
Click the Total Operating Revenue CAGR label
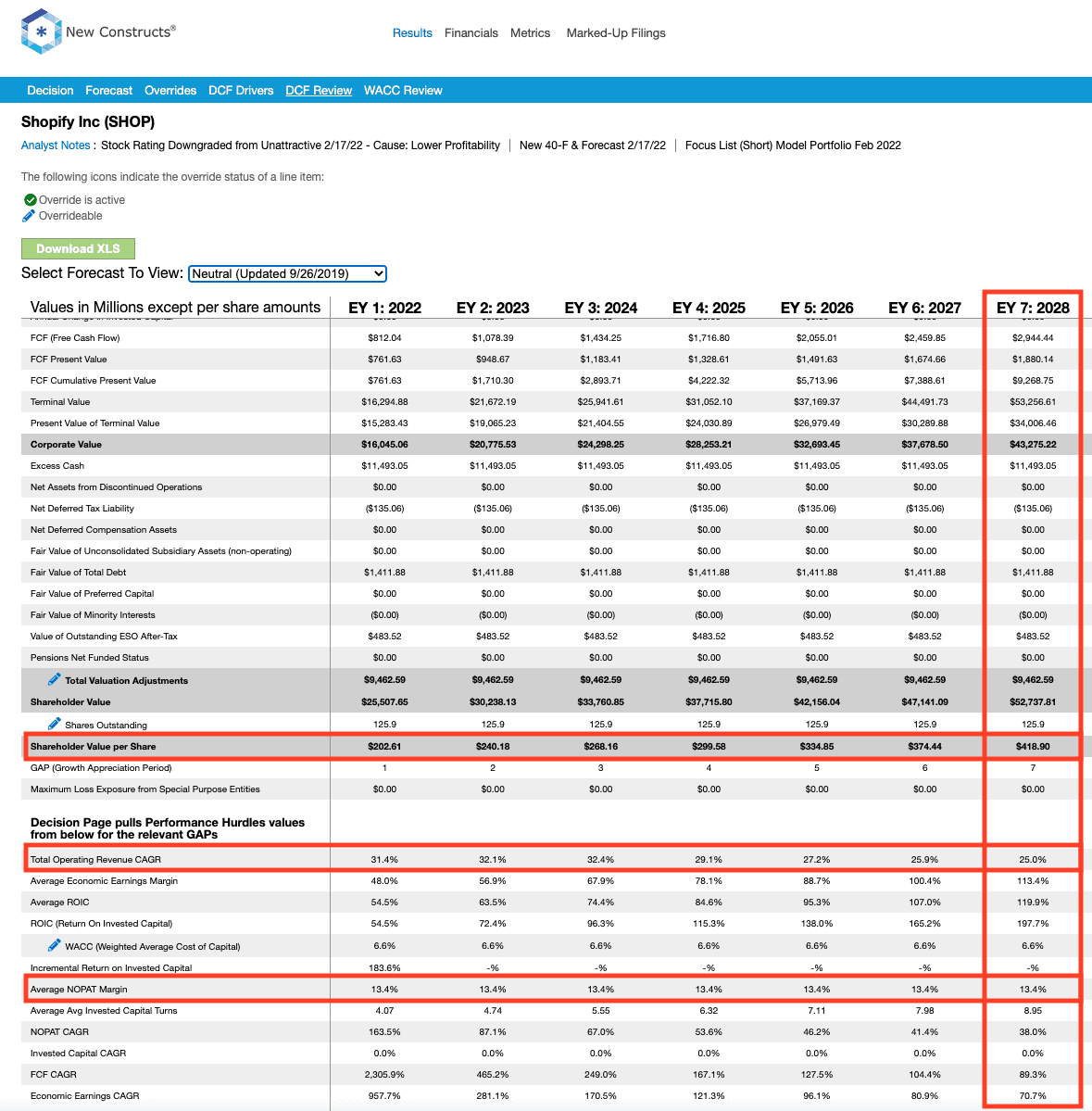pyautogui.click(x=95, y=860)
